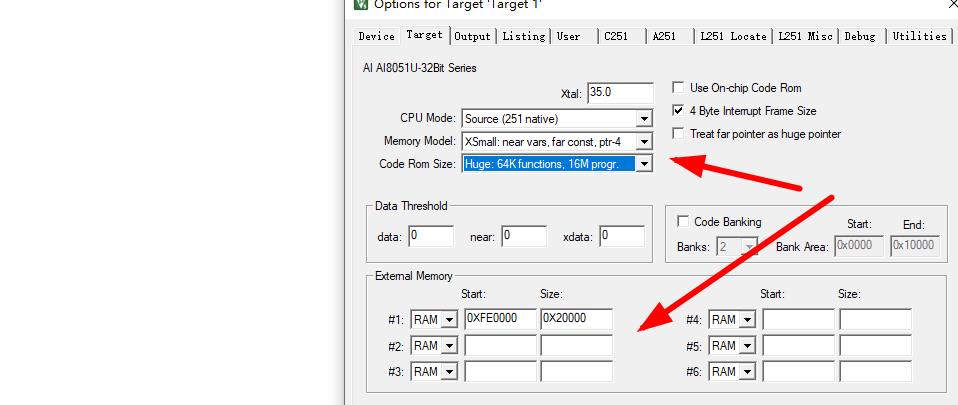Open the Listing tab
The height and width of the screenshot is (405, 958).
(524, 36)
